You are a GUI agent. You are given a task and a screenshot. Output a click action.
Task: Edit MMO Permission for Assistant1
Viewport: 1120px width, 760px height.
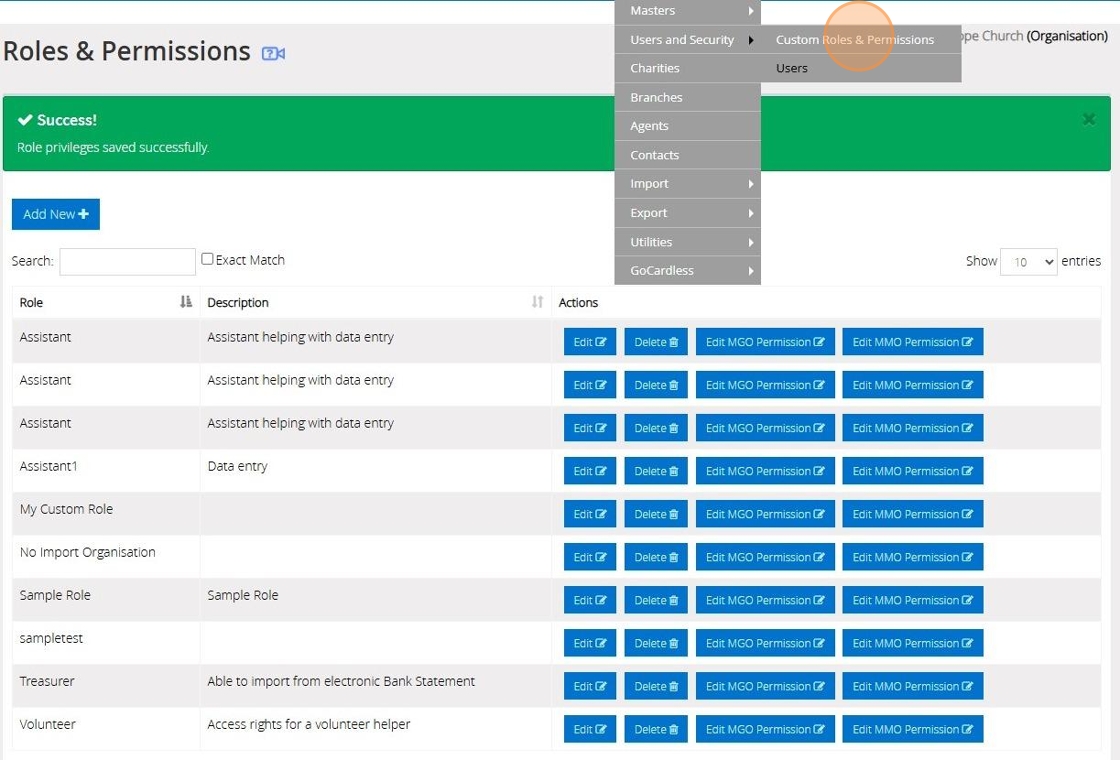[913, 471]
